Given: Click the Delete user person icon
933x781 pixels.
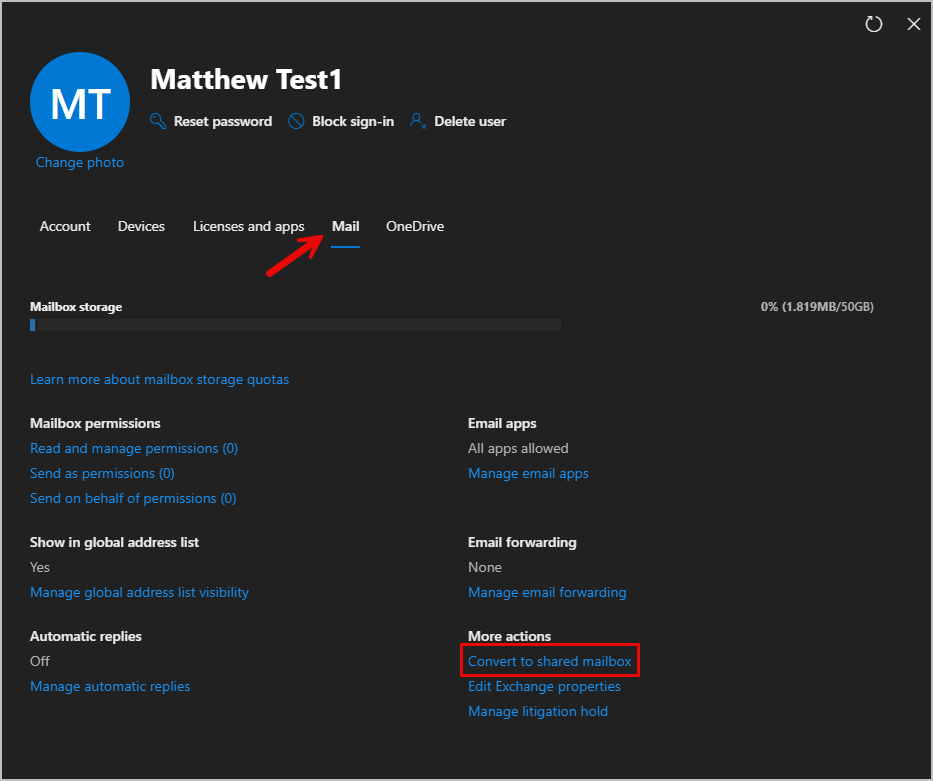Looking at the screenshot, I should coord(418,121).
